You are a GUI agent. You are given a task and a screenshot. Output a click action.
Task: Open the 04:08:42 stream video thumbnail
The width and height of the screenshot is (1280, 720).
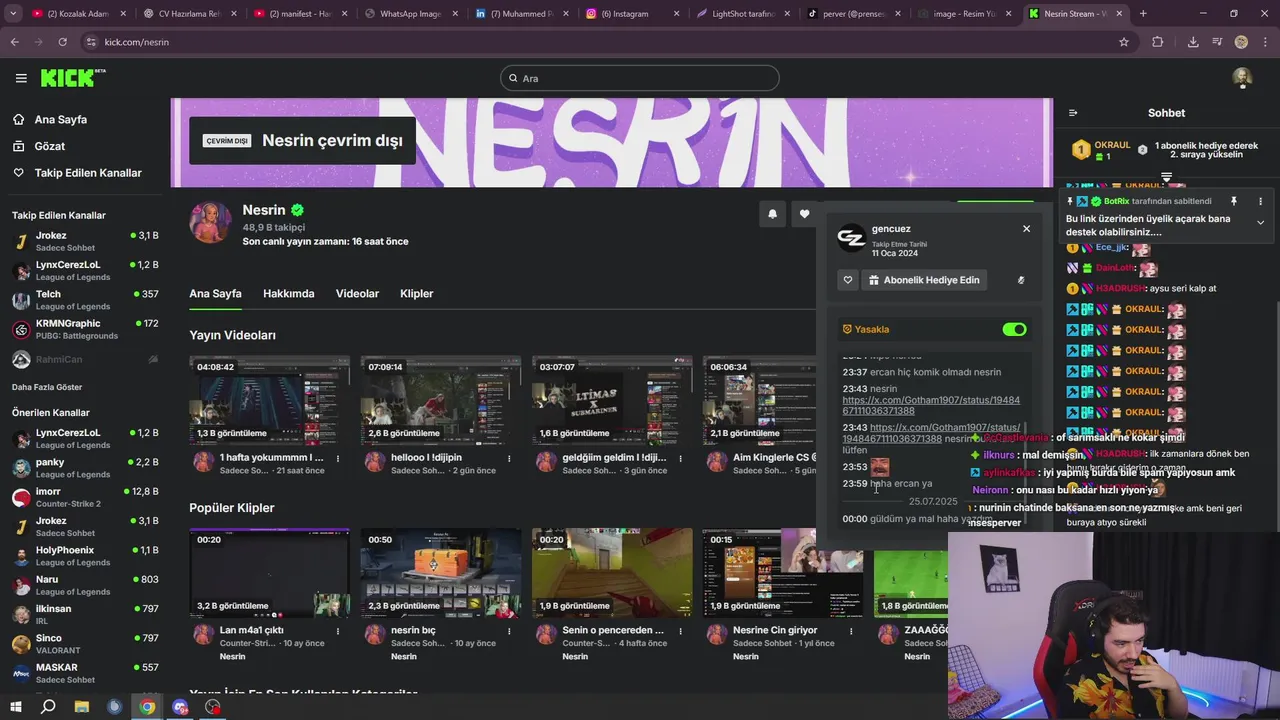[x=269, y=400]
